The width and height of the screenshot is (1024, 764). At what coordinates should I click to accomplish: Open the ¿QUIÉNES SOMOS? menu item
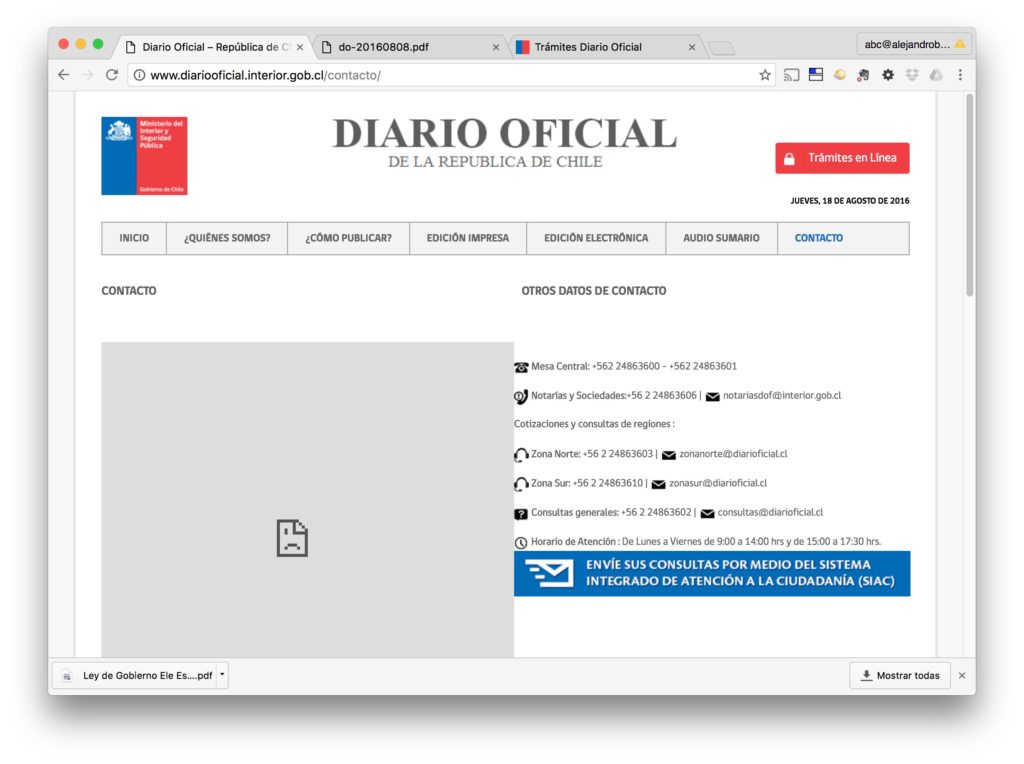tap(227, 238)
